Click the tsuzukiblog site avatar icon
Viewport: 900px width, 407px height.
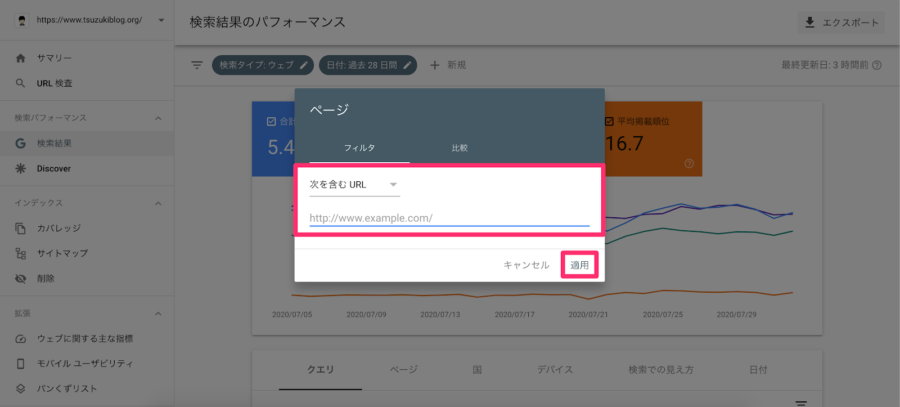tap(21, 20)
